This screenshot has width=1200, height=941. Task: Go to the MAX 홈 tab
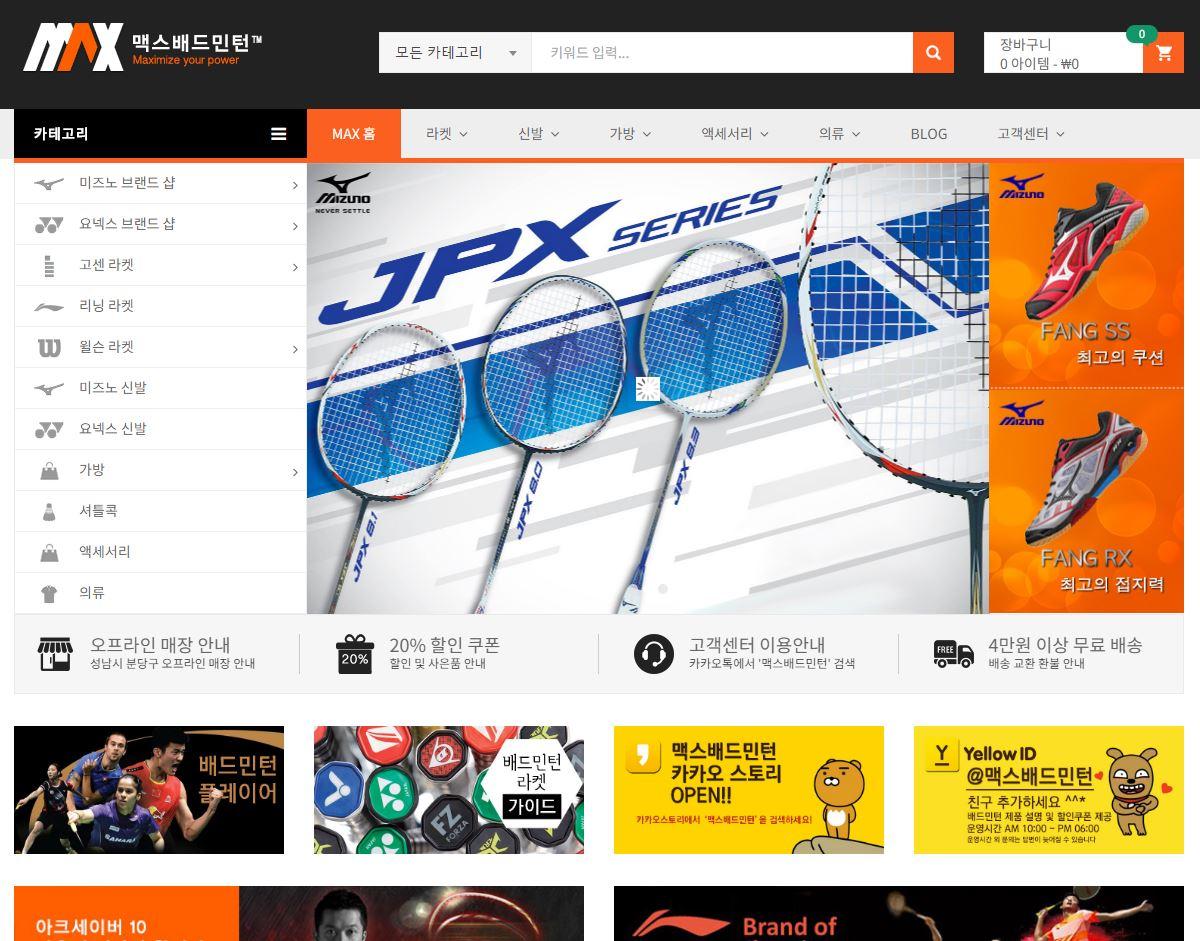click(x=353, y=134)
